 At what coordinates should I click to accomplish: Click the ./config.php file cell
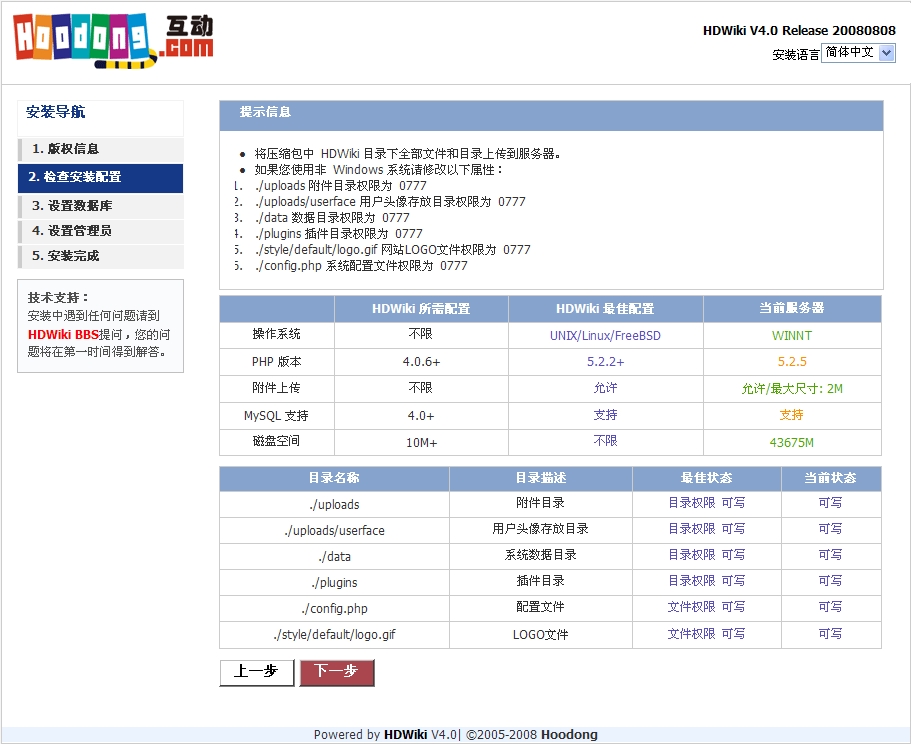coord(334,609)
